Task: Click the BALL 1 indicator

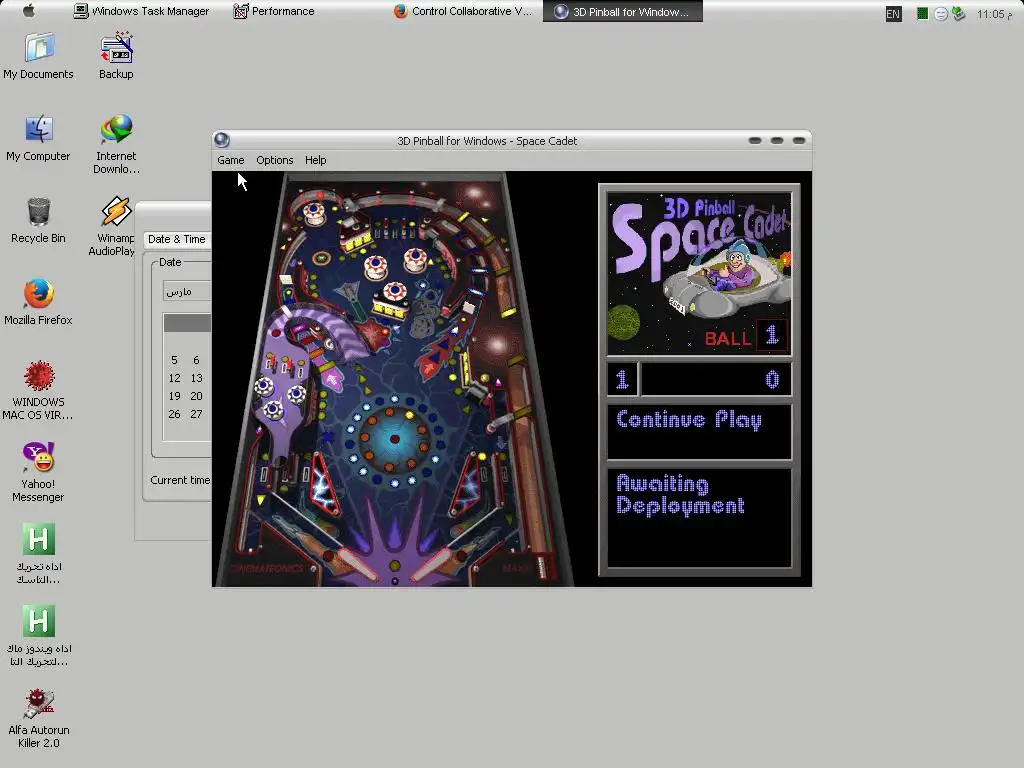Action: coord(746,336)
